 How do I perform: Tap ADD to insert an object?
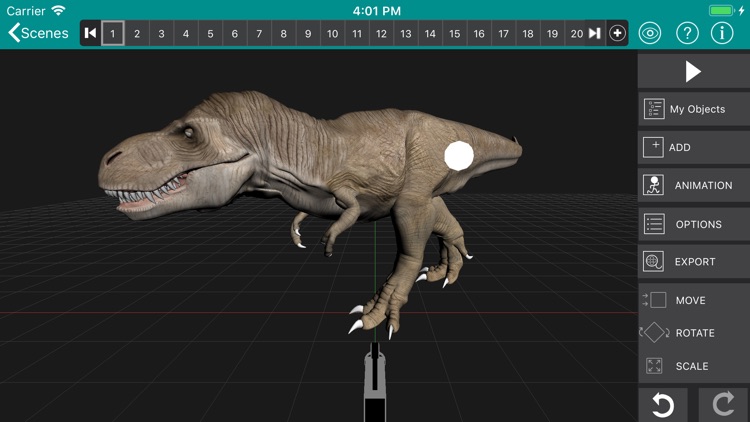[x=693, y=147]
